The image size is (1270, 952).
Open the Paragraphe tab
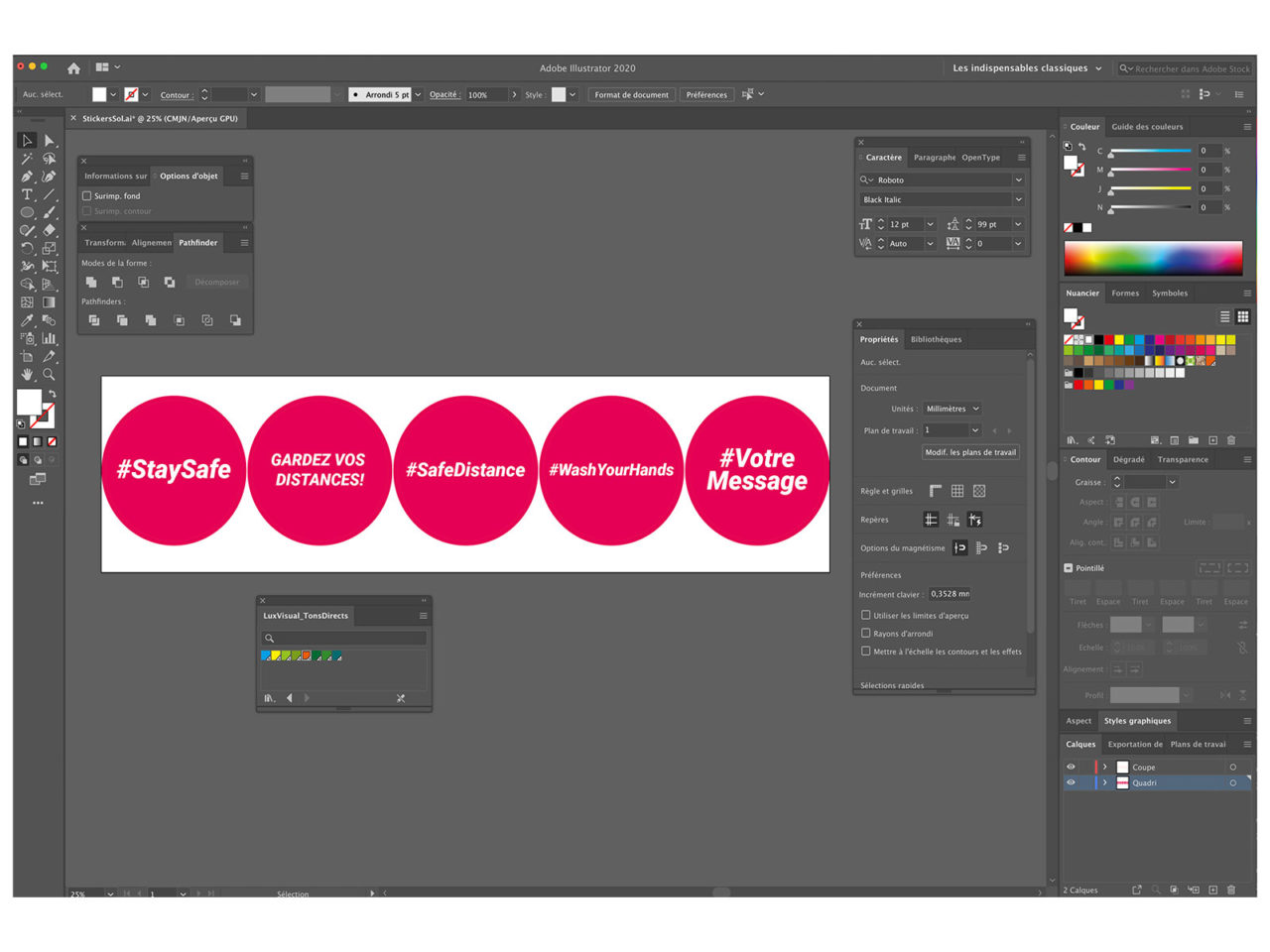(934, 158)
